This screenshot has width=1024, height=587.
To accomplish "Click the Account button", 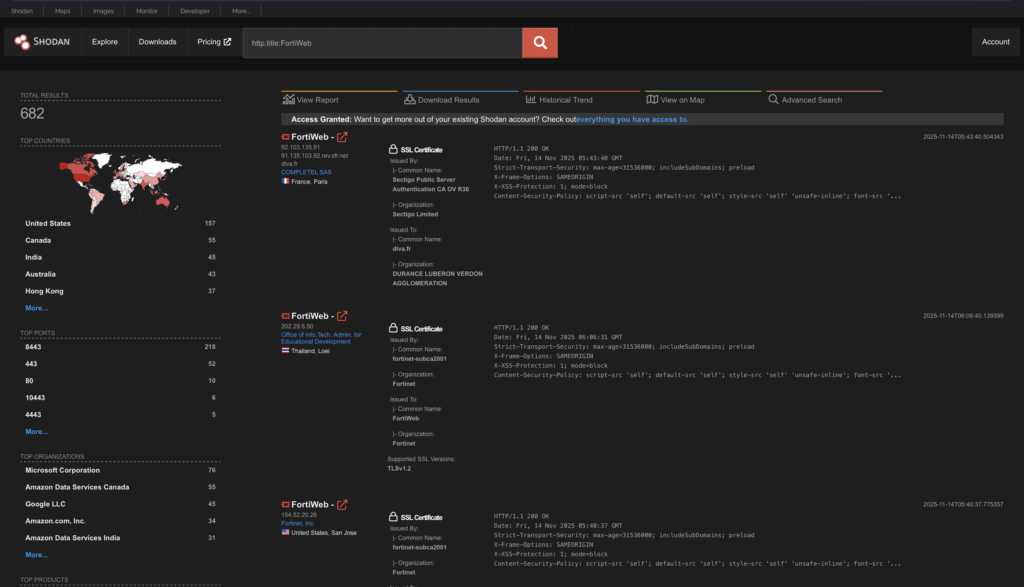I will point(995,42).
